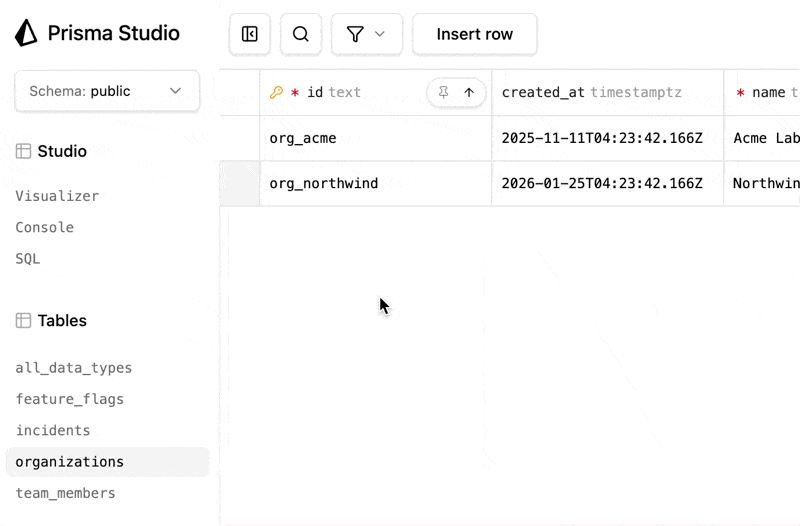Select the team_members table
The height and width of the screenshot is (526, 800).
[66, 493]
